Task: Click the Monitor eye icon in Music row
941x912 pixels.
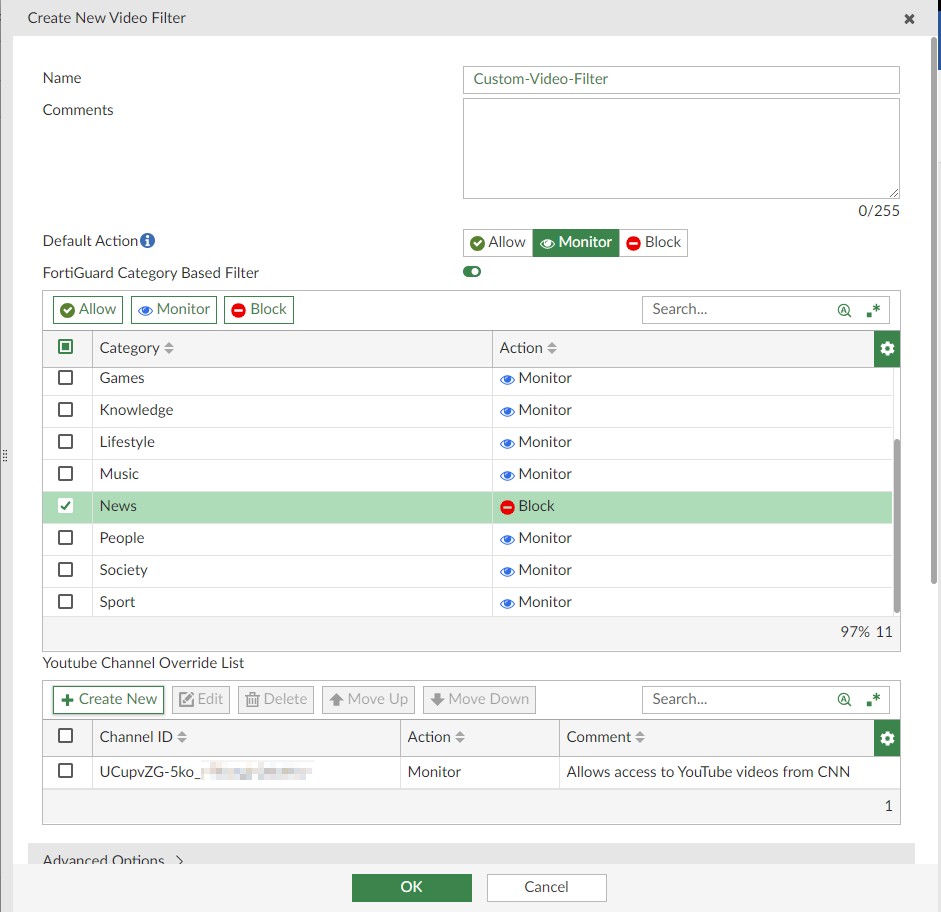Action: point(507,475)
